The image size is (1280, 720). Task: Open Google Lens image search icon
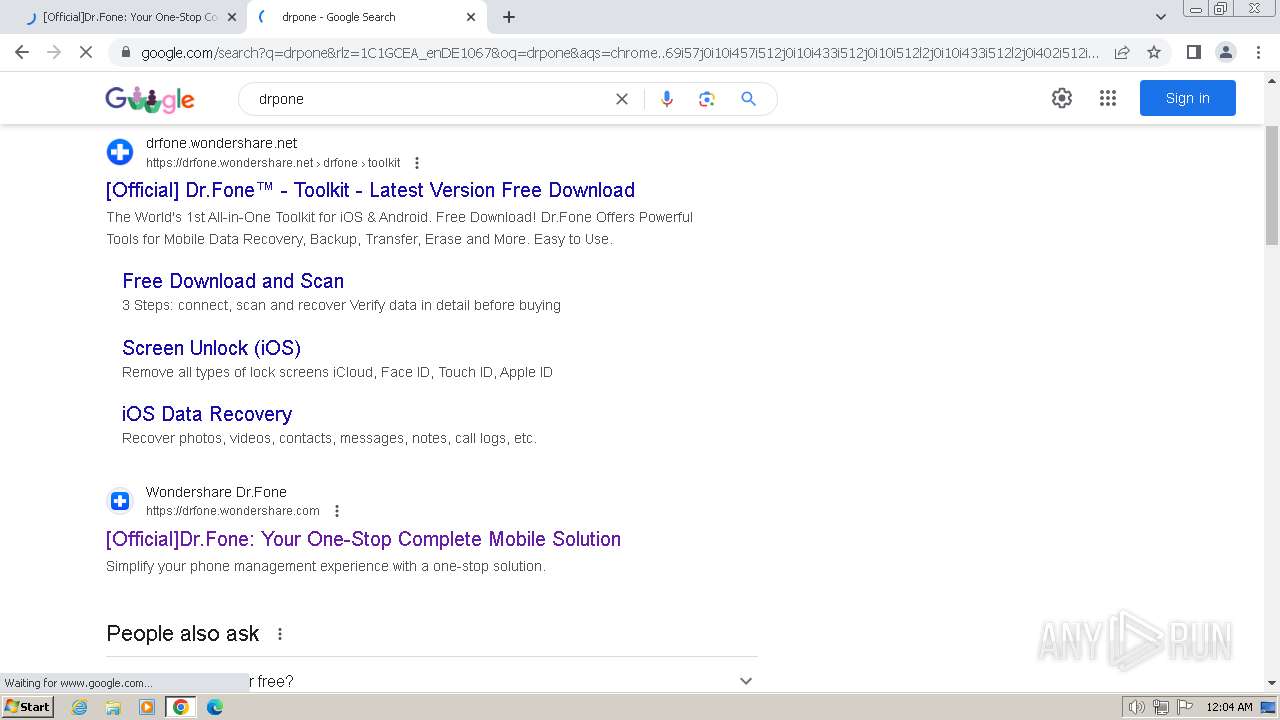(707, 99)
